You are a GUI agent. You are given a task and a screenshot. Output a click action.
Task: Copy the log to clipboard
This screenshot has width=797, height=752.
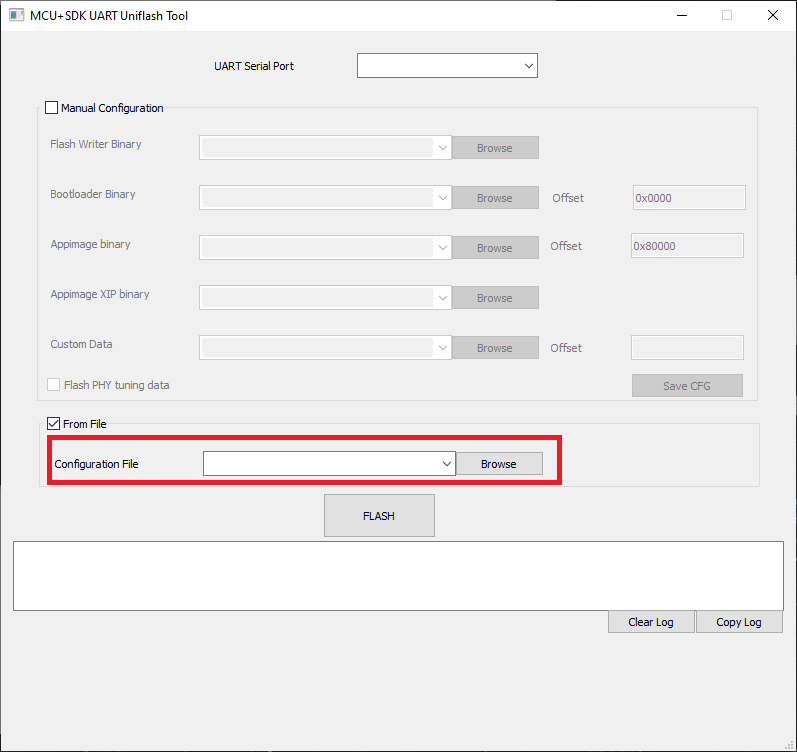click(x=738, y=622)
